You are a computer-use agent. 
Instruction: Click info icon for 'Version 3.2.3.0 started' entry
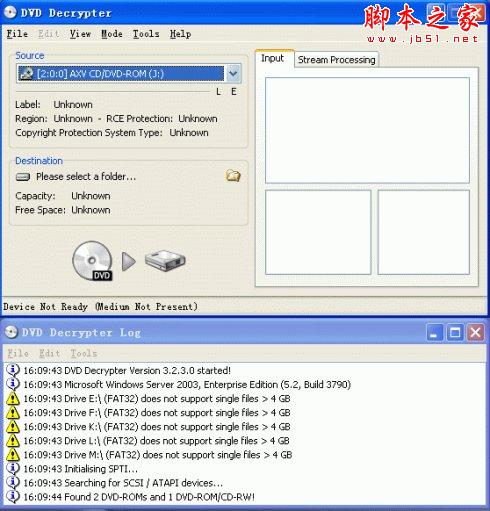click(13, 370)
